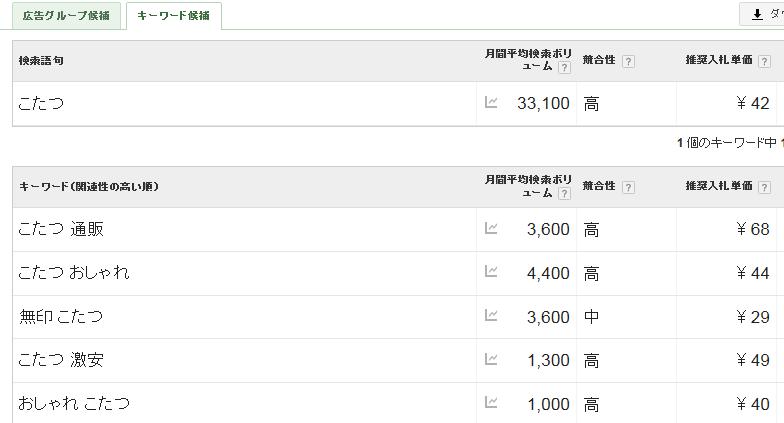Open help icon beside lower 競合性 header
The width and height of the screenshot is (784, 423).
tap(628, 188)
